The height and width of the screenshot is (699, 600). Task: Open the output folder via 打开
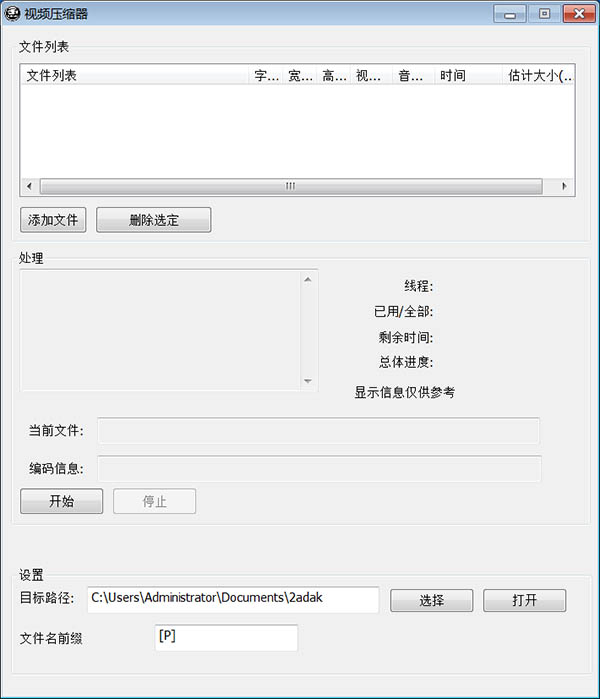525,600
